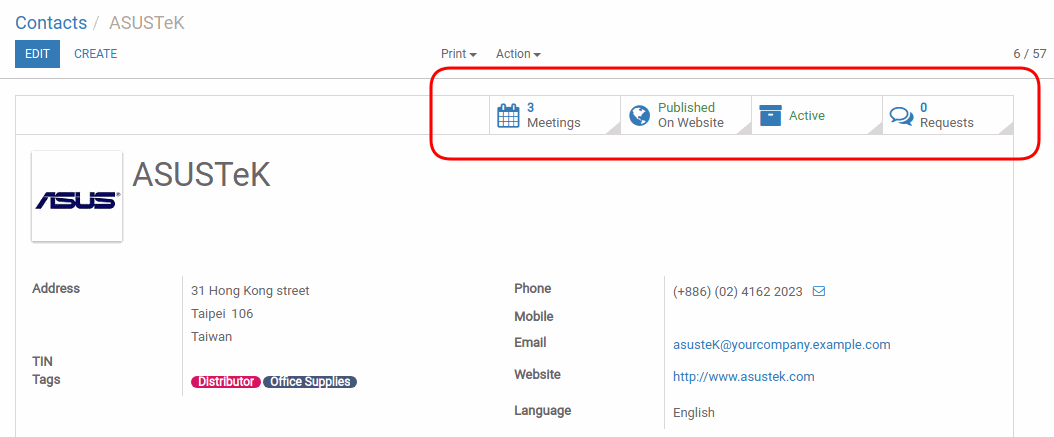Click the CREATE button
This screenshot has width=1054, height=437.
[x=95, y=54]
